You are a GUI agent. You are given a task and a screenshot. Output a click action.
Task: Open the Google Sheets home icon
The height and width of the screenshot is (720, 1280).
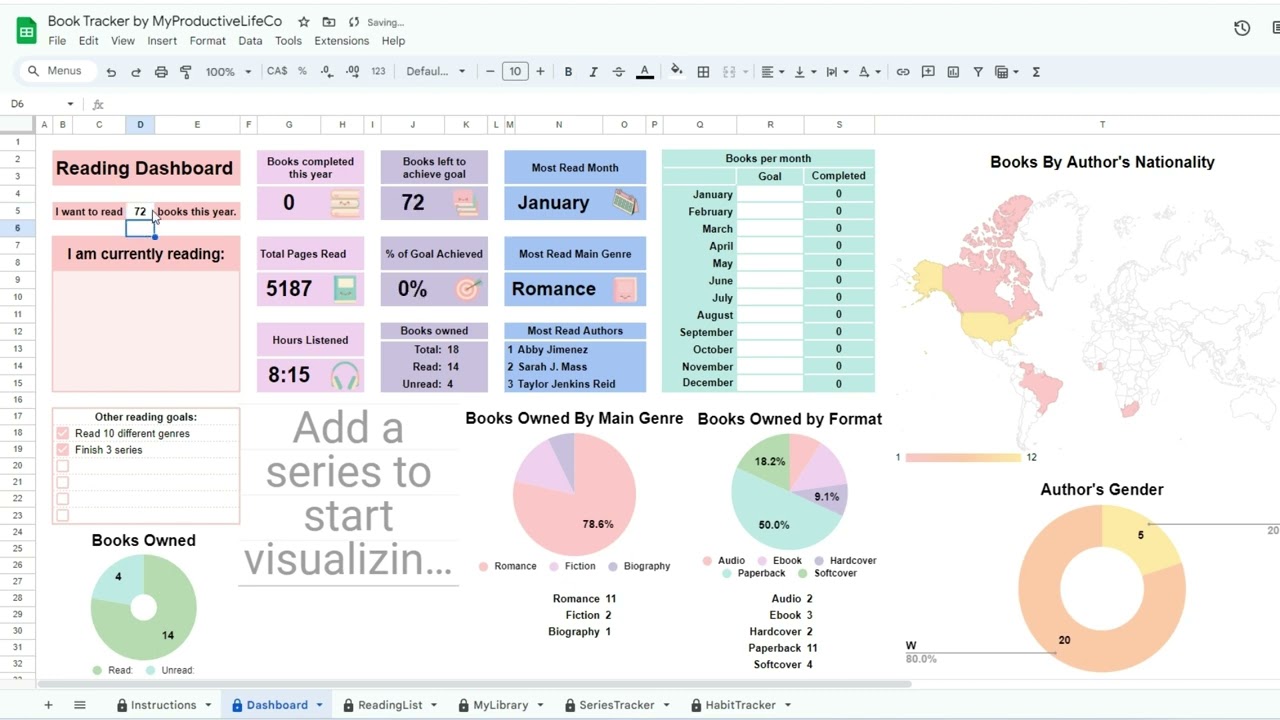tap(26, 31)
